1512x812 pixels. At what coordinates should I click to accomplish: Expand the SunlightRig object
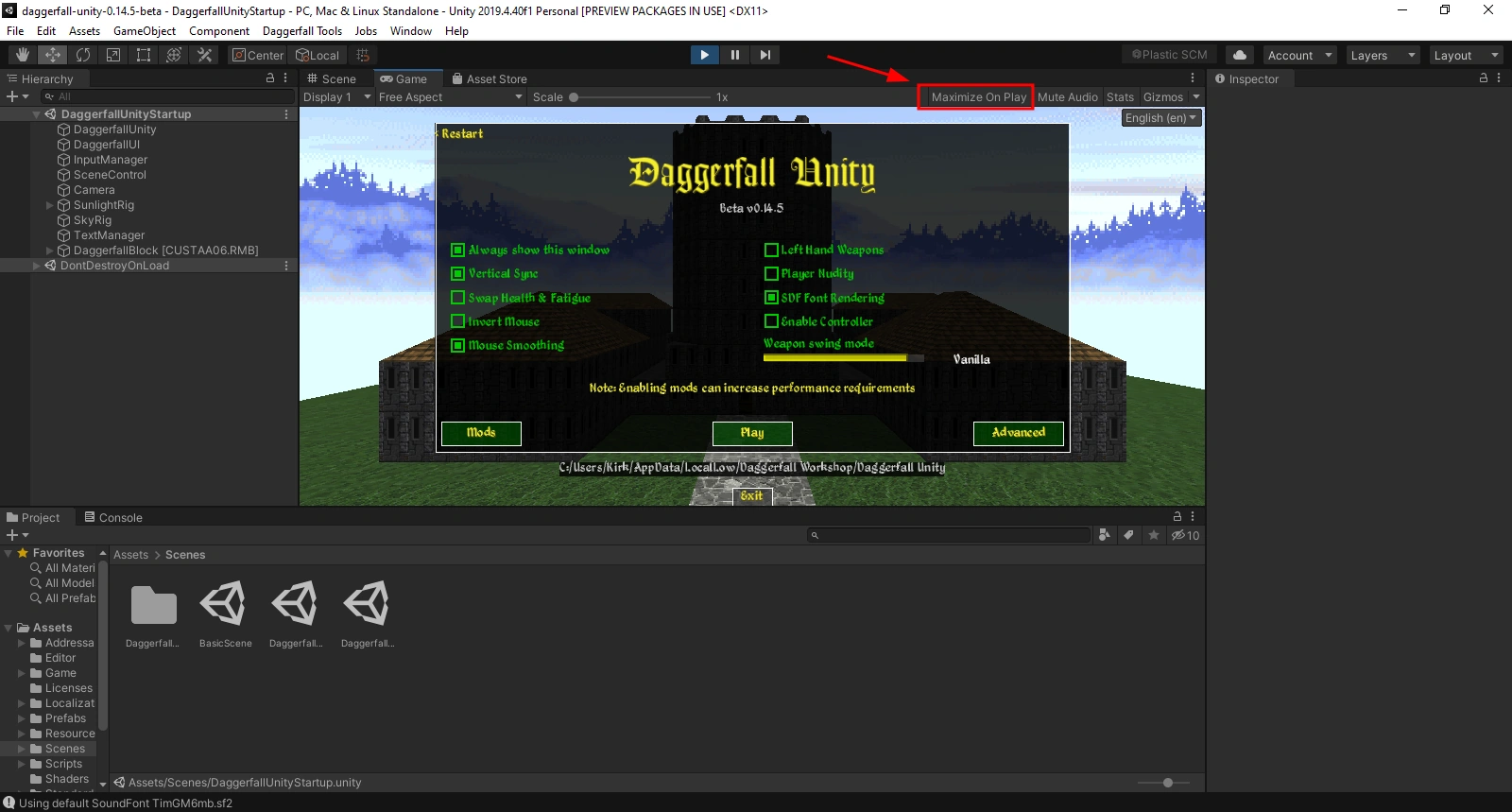coord(50,205)
